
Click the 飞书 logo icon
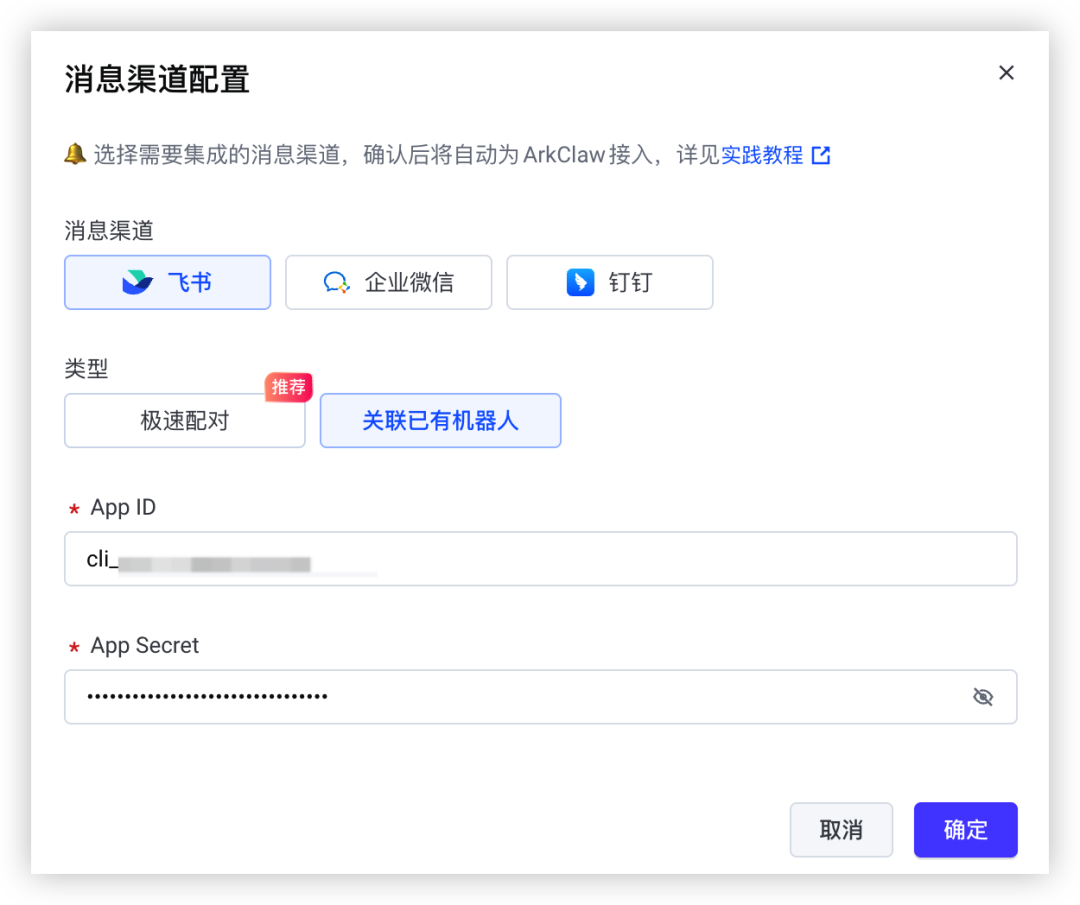pos(137,282)
